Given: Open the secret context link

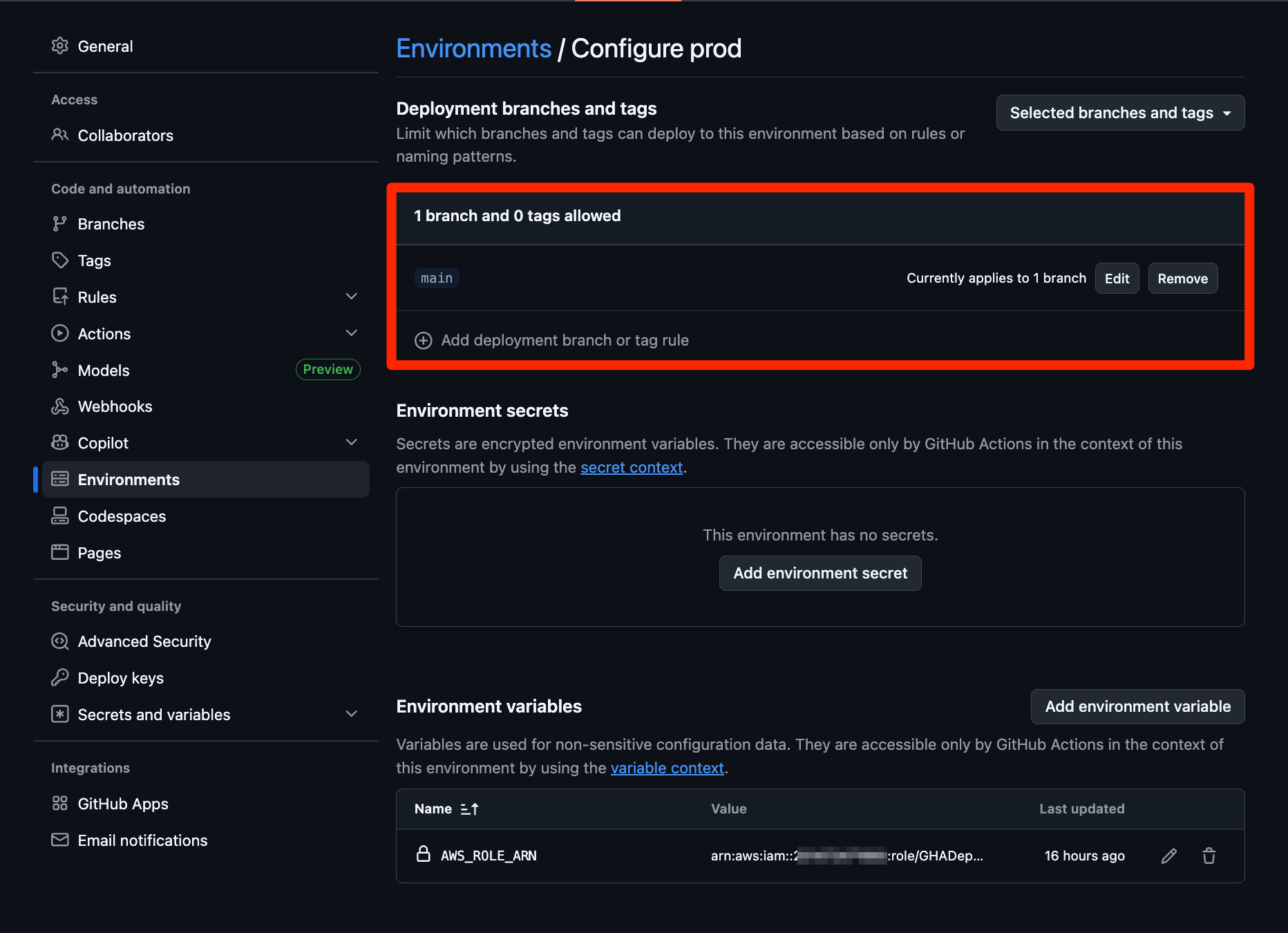Looking at the screenshot, I should click(x=632, y=468).
